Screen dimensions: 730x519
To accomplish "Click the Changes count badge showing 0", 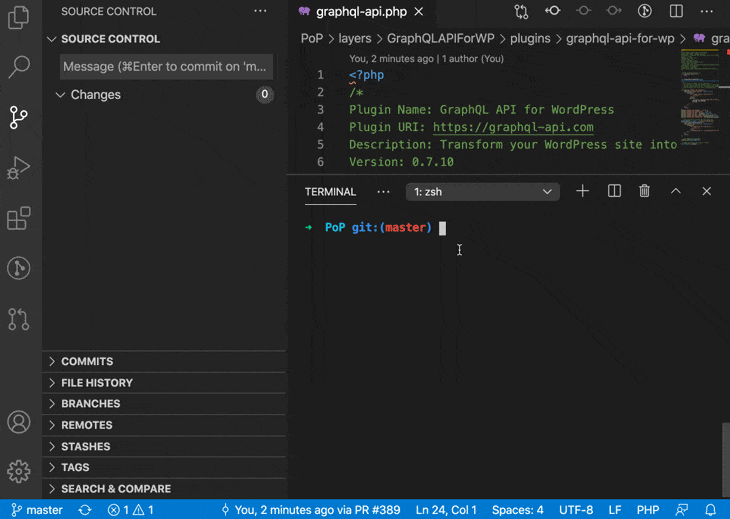I will point(264,94).
